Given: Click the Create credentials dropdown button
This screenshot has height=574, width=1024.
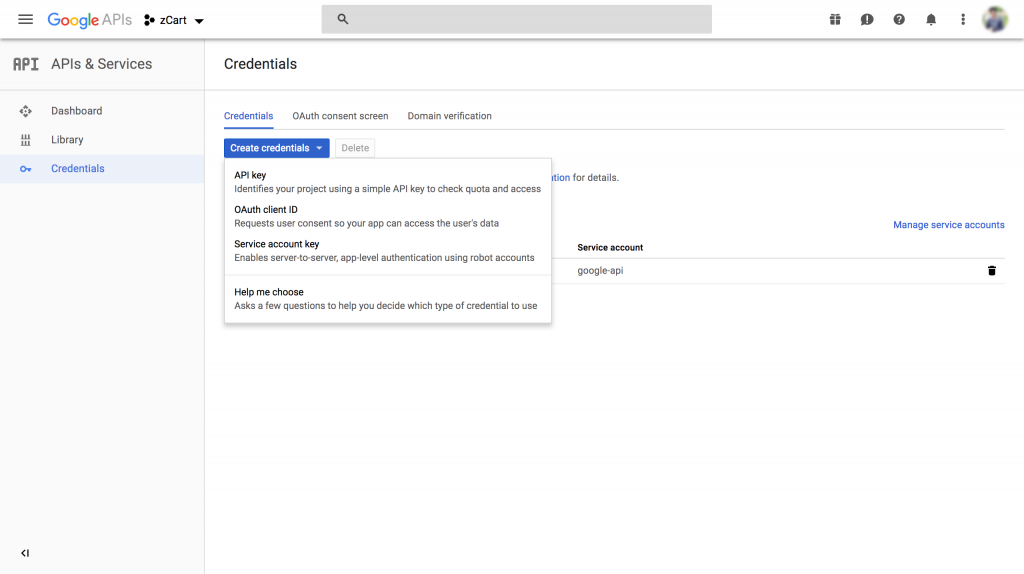Looking at the screenshot, I should pyautogui.click(x=276, y=148).
